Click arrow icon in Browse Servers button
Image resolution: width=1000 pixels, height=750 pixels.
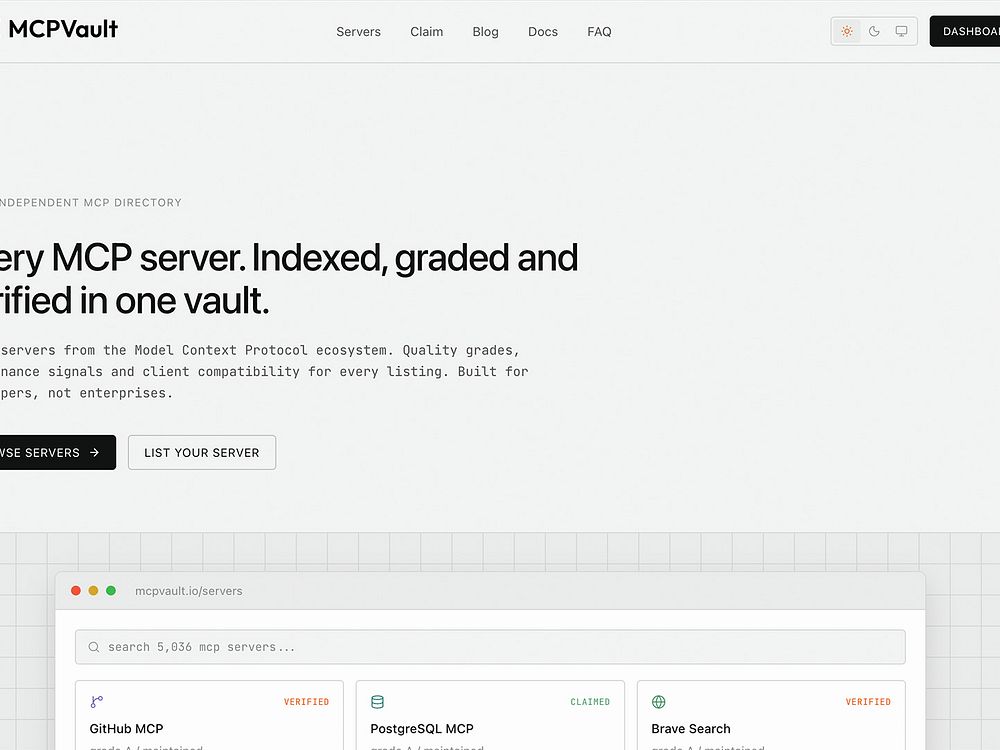point(94,452)
